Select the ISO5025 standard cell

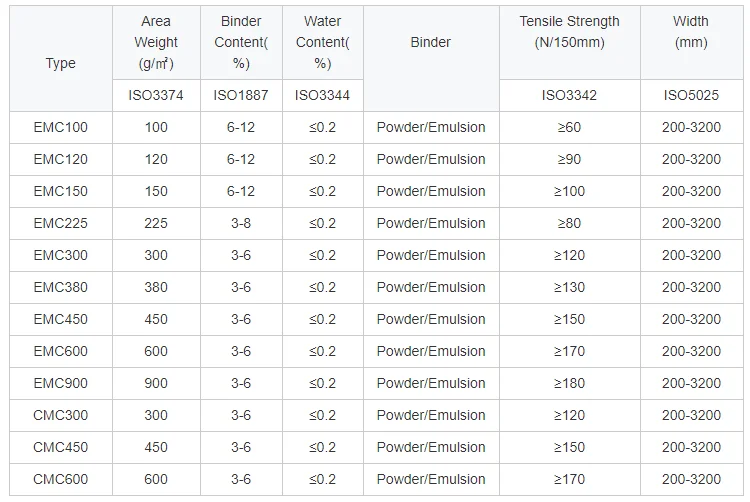(690, 95)
